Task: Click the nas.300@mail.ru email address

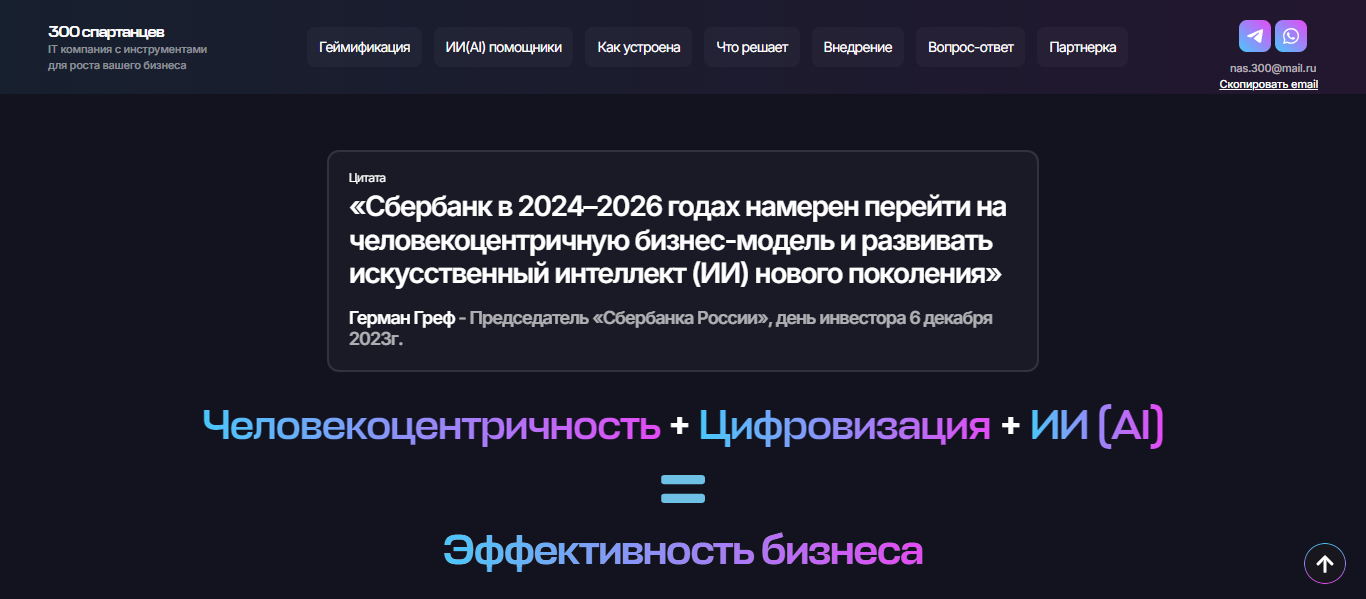Action: pos(1272,68)
